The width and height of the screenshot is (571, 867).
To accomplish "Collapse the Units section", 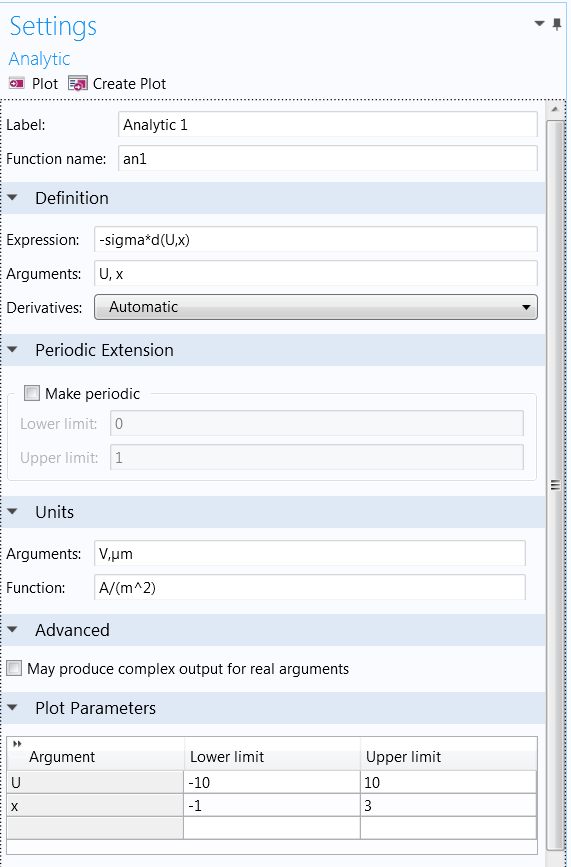I will [13, 512].
